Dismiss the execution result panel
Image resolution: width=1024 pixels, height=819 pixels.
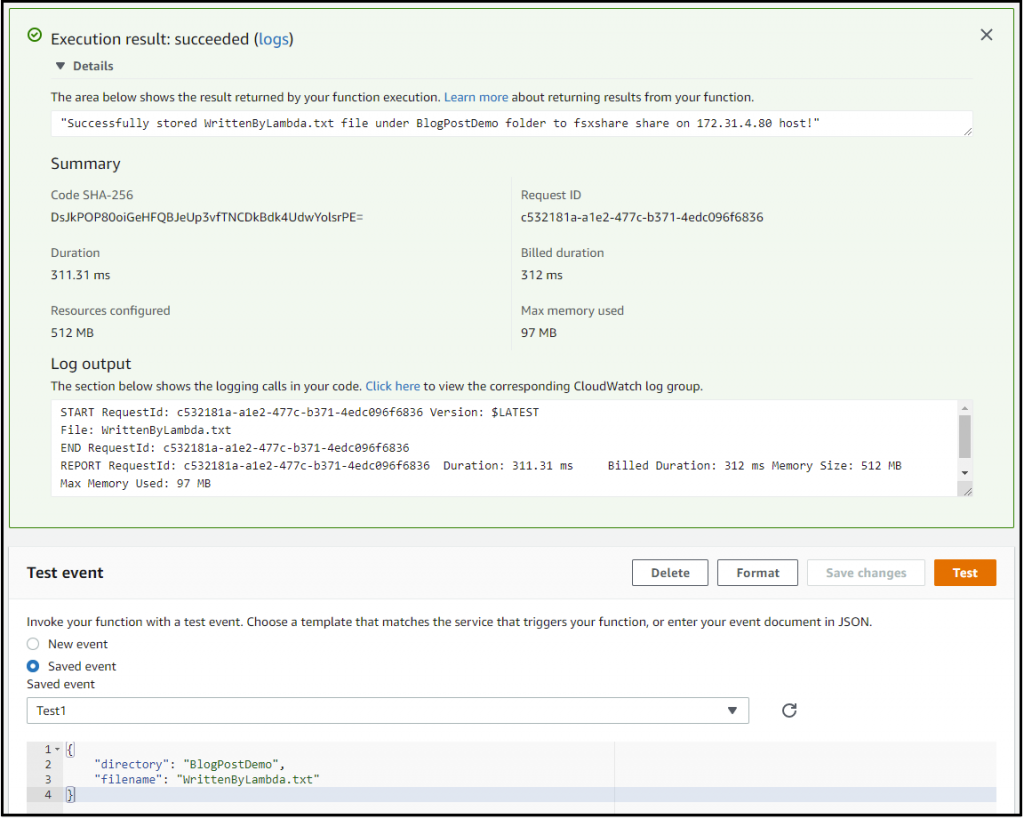pos(986,34)
